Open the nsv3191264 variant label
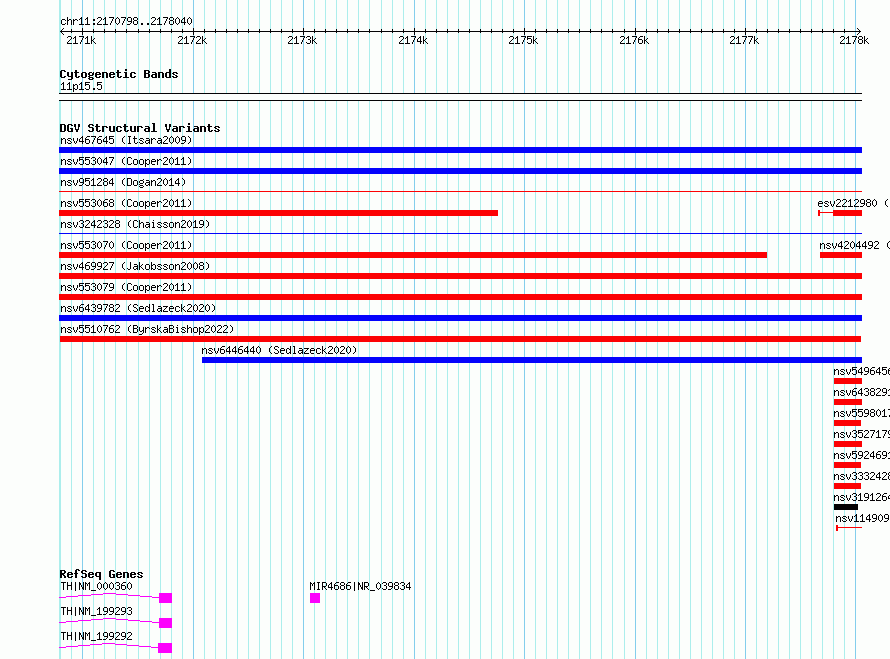890x659 pixels. point(862,497)
